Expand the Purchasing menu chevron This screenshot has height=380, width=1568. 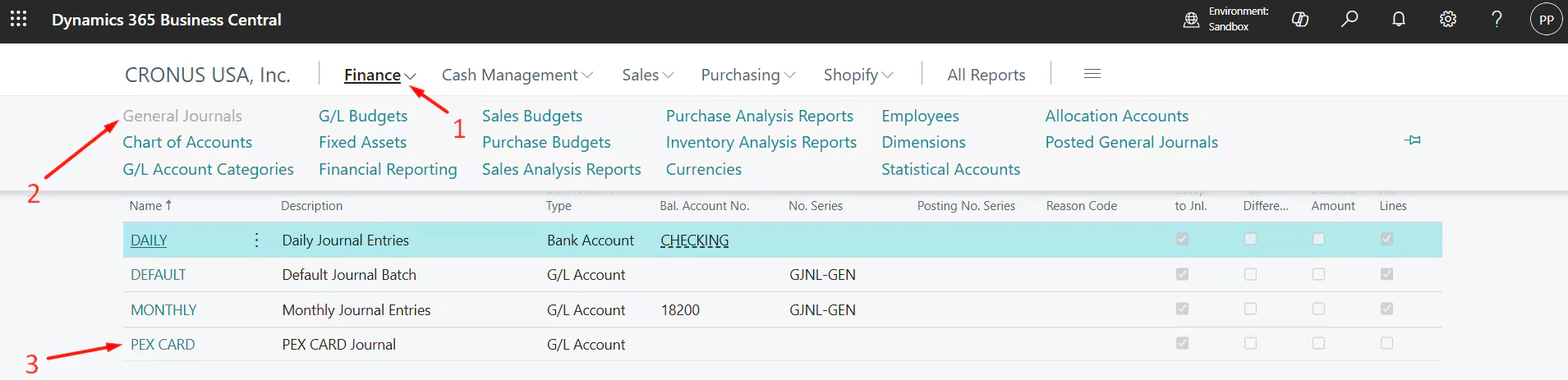pyautogui.click(x=790, y=76)
